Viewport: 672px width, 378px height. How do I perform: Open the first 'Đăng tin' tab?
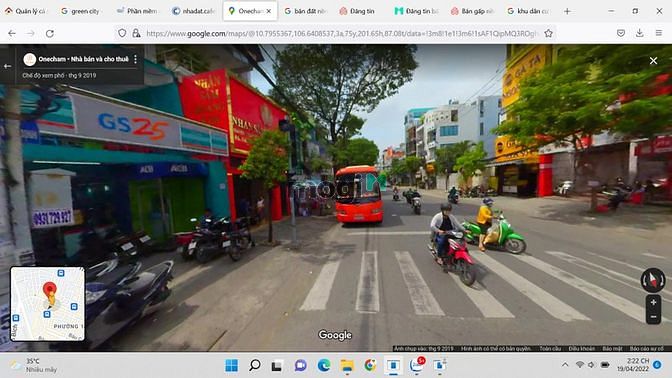[x=357, y=11]
